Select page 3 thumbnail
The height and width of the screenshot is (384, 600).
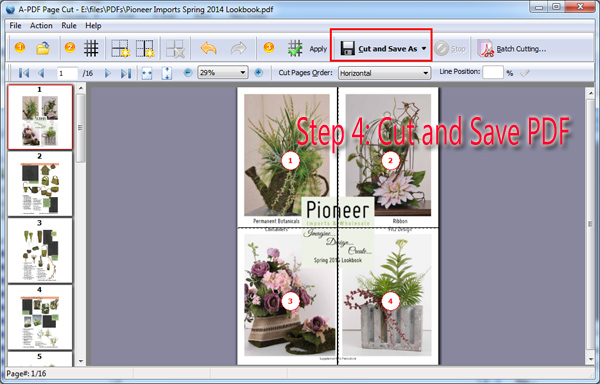coord(40,251)
